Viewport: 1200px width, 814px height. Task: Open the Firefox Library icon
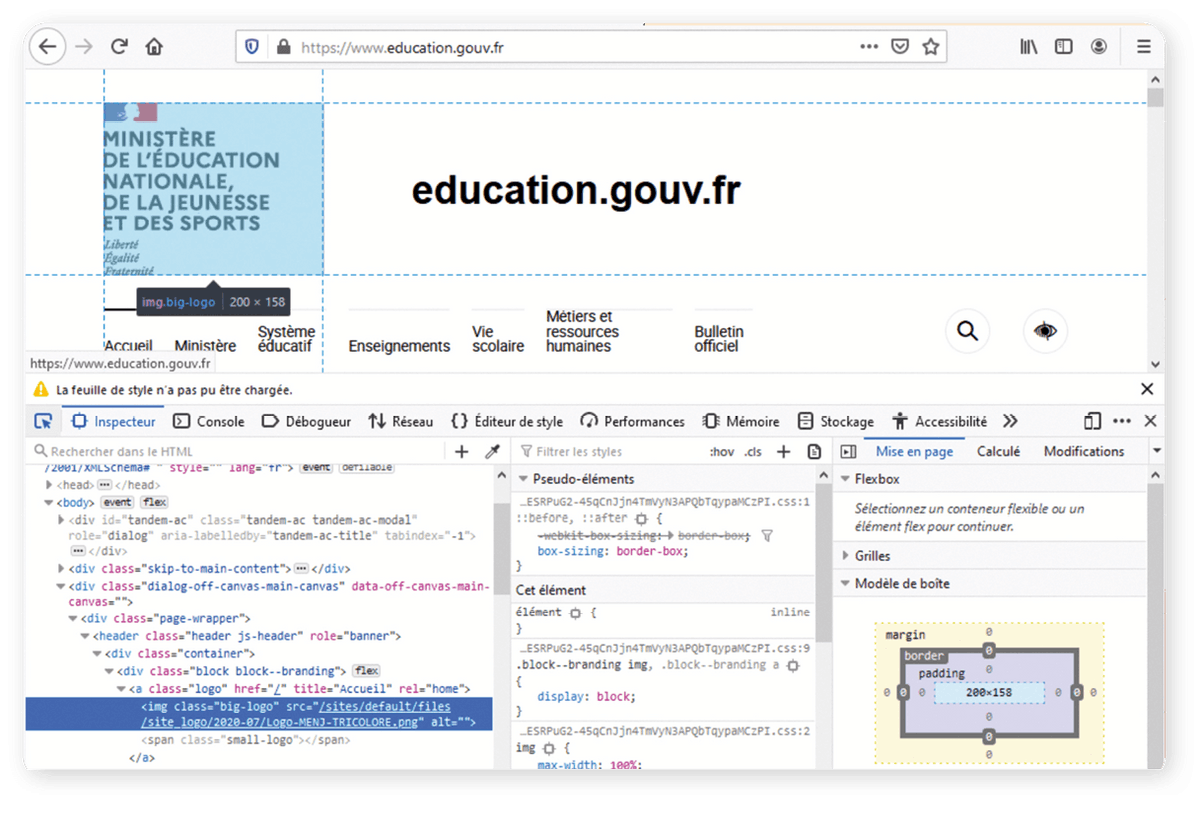[1028, 46]
